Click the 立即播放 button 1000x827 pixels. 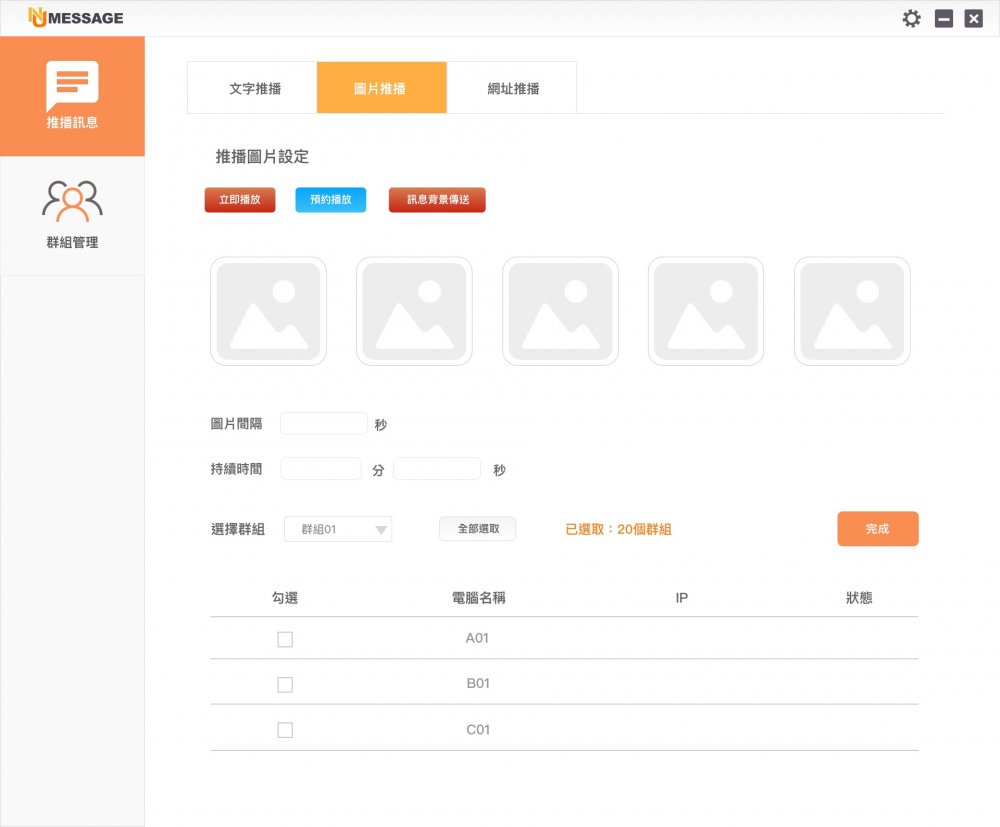(240, 200)
